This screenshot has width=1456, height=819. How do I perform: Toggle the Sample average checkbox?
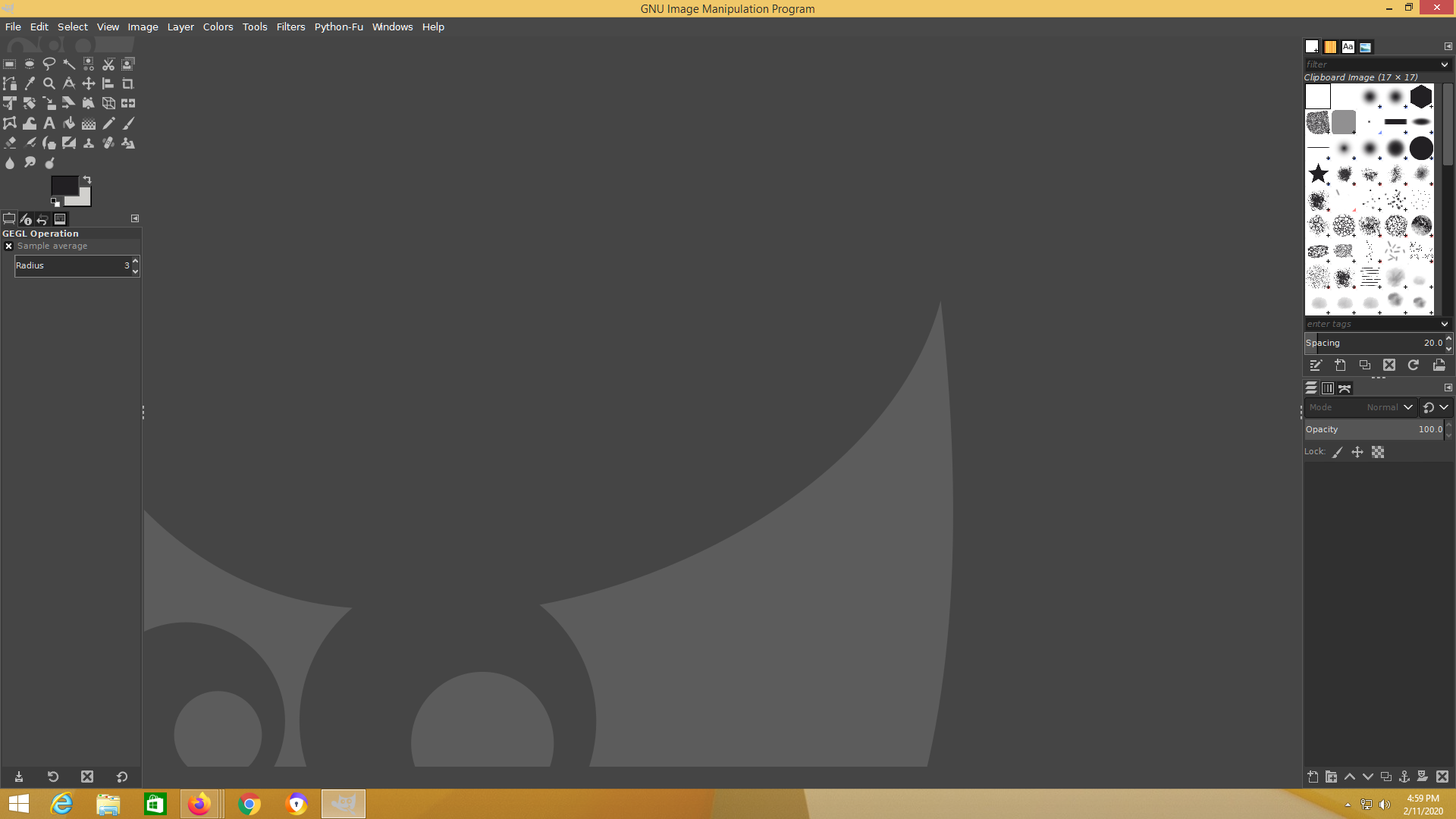click(x=9, y=246)
